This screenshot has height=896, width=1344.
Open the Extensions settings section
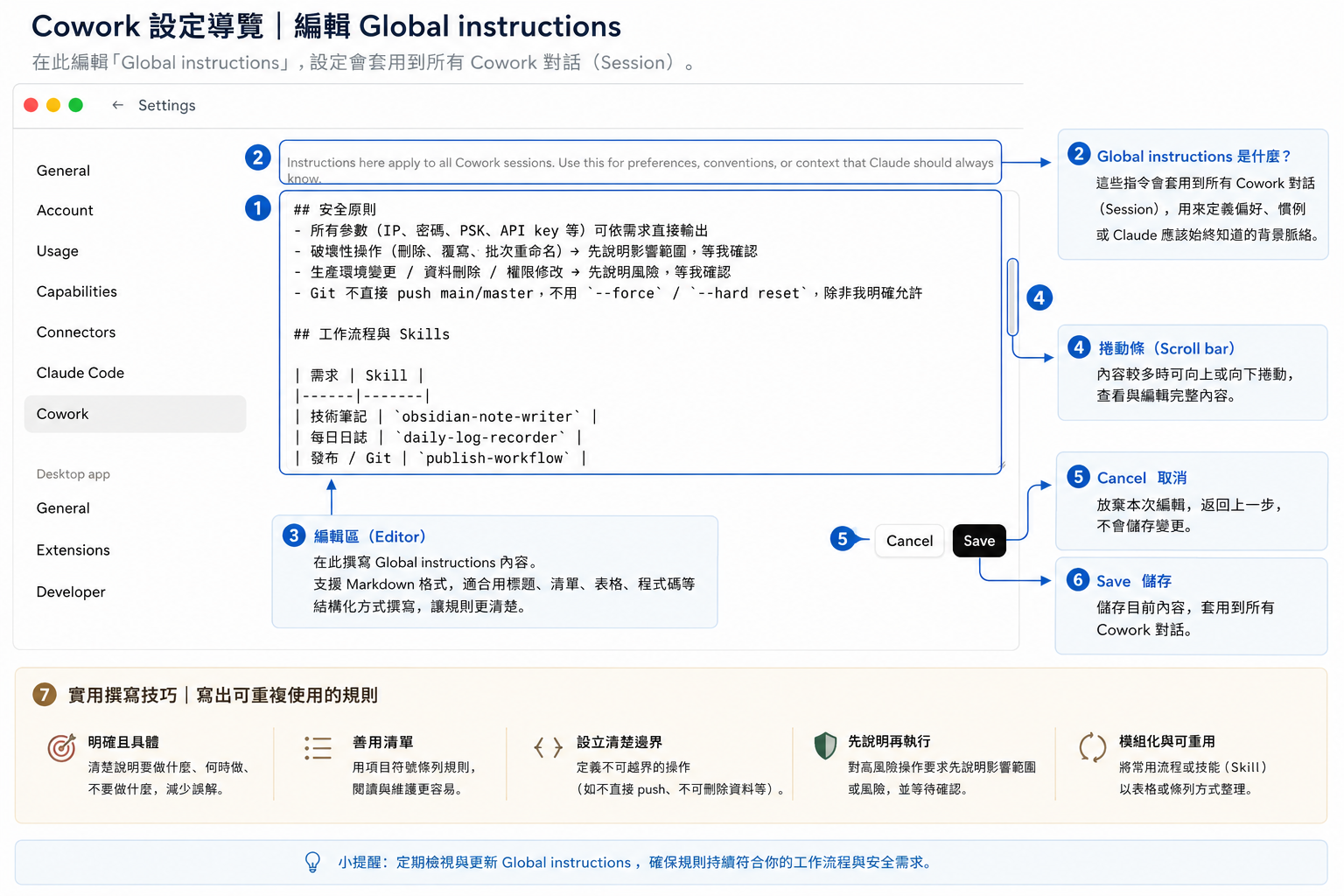click(x=73, y=550)
